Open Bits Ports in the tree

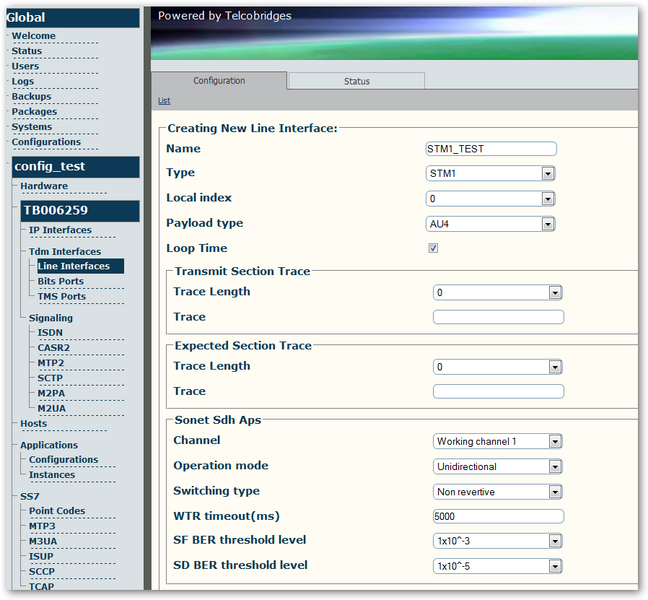[x=61, y=281]
